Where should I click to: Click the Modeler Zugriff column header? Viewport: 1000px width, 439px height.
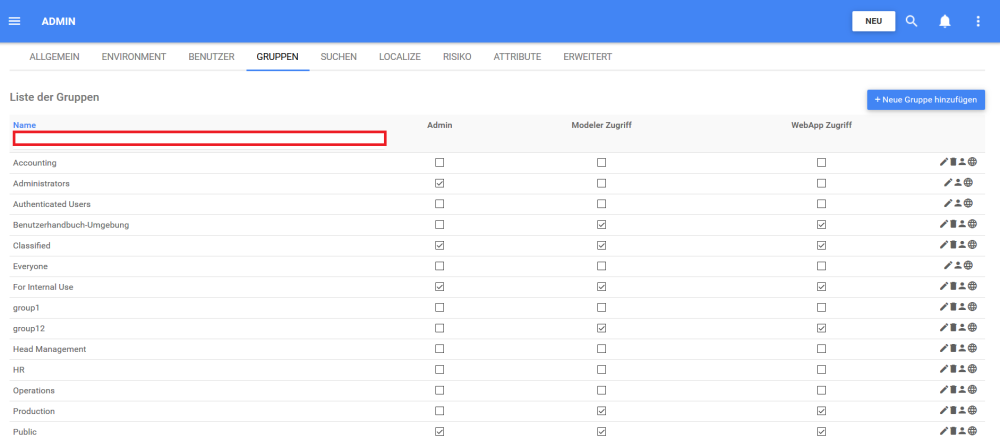click(601, 125)
